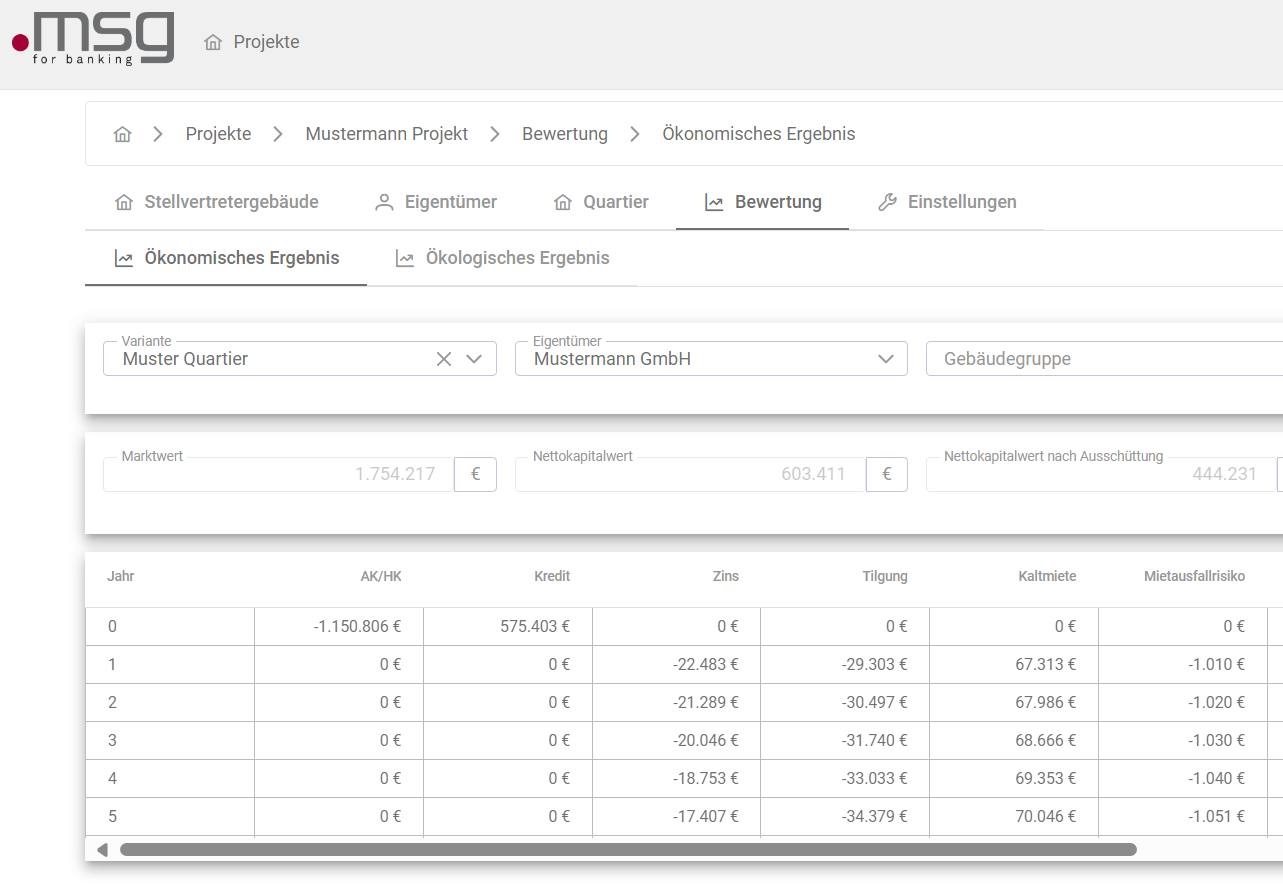Viewport: 1283px width, 888px height.
Task: Click Projekte breadcrumb link
Action: tap(218, 134)
